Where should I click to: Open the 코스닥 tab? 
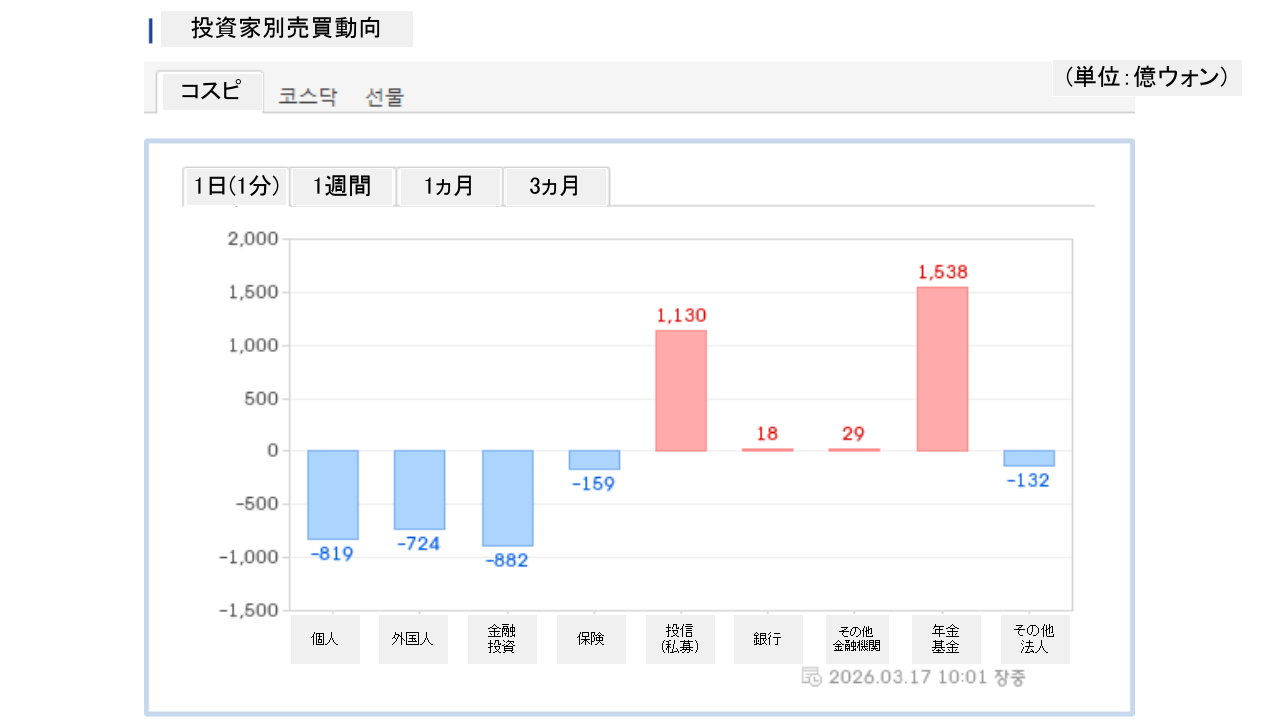(308, 97)
